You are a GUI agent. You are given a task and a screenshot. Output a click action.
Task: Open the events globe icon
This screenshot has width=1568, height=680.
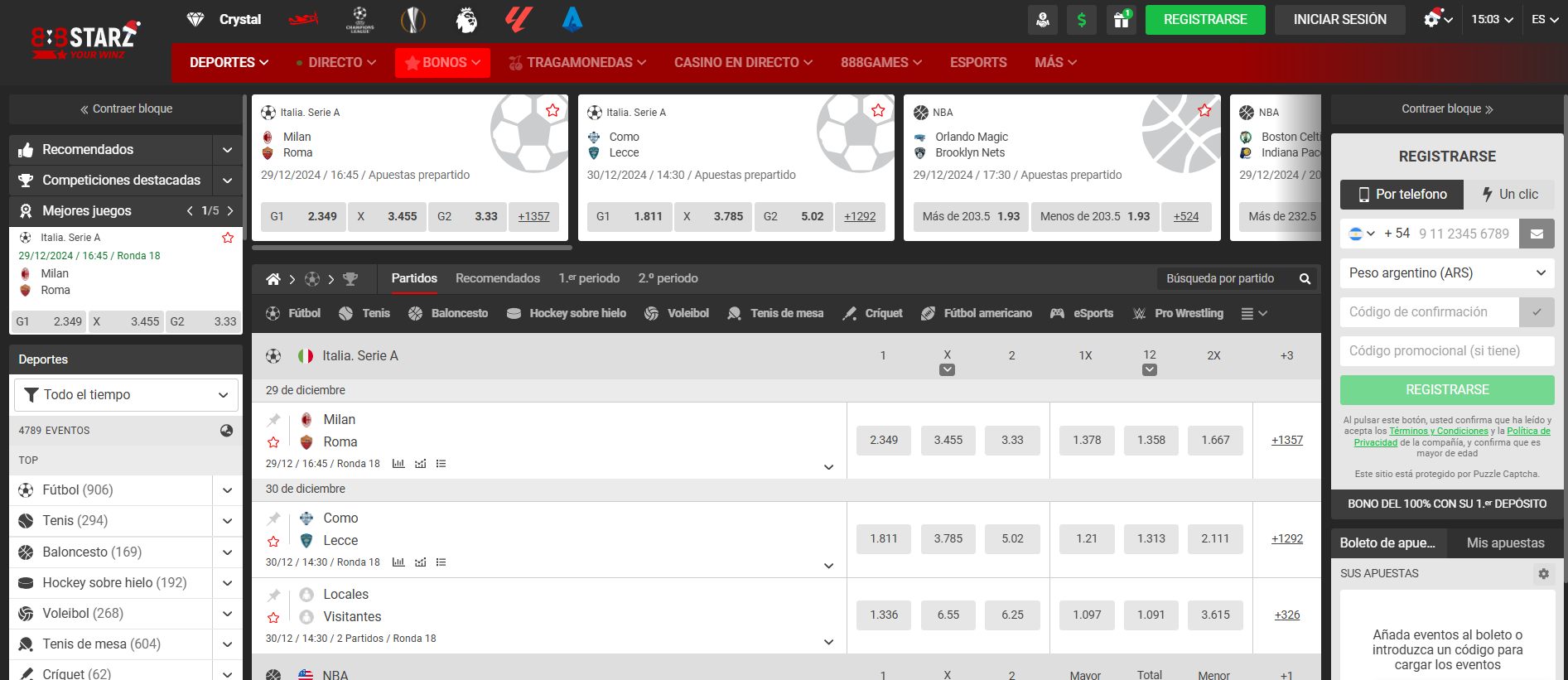[226, 431]
